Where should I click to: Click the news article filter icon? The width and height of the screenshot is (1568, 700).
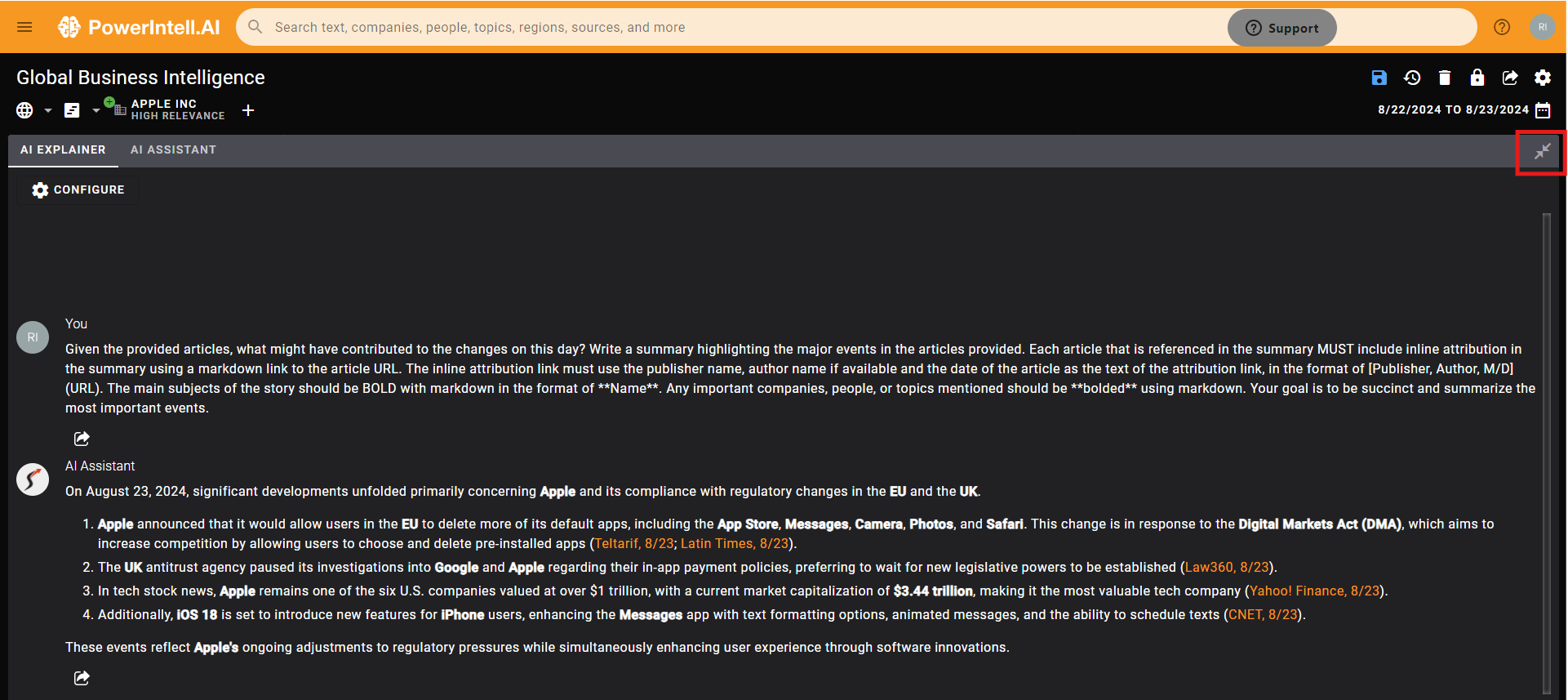72,110
